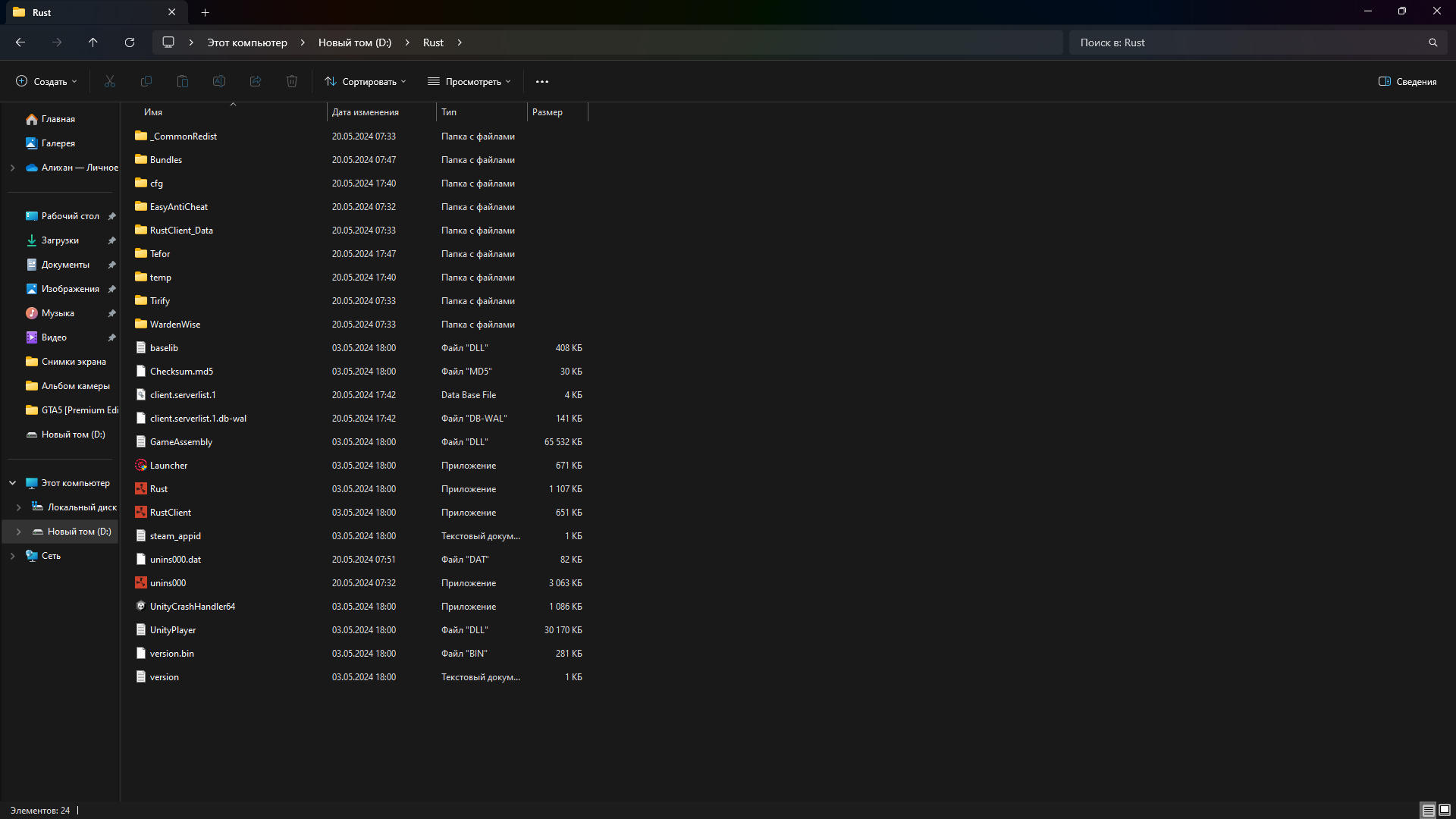
Task: Collapse the Этот компьютер tree node
Action: [x=13, y=483]
